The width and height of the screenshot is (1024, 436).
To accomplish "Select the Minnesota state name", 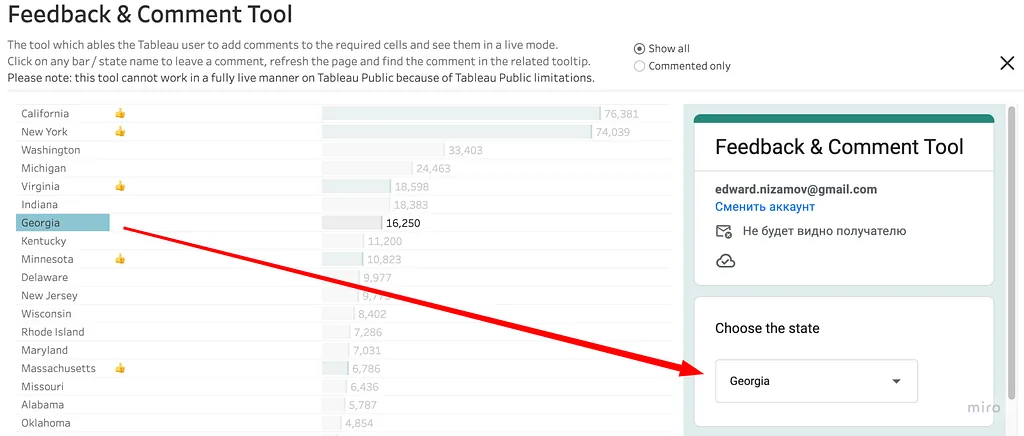I will click(x=47, y=259).
